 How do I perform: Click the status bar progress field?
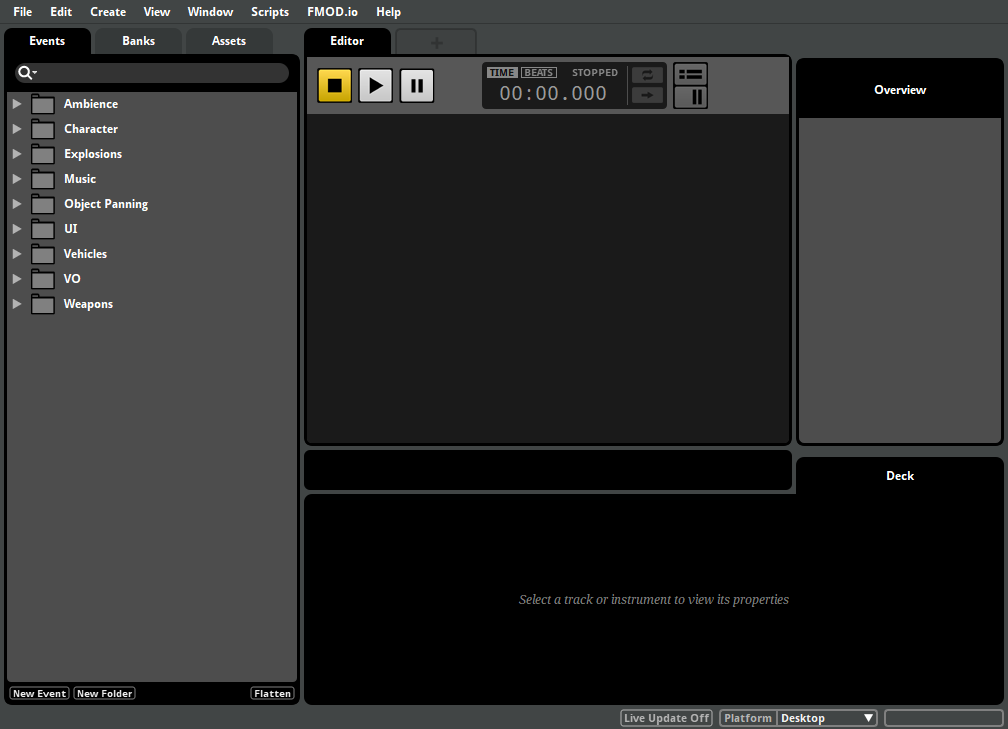coord(944,718)
